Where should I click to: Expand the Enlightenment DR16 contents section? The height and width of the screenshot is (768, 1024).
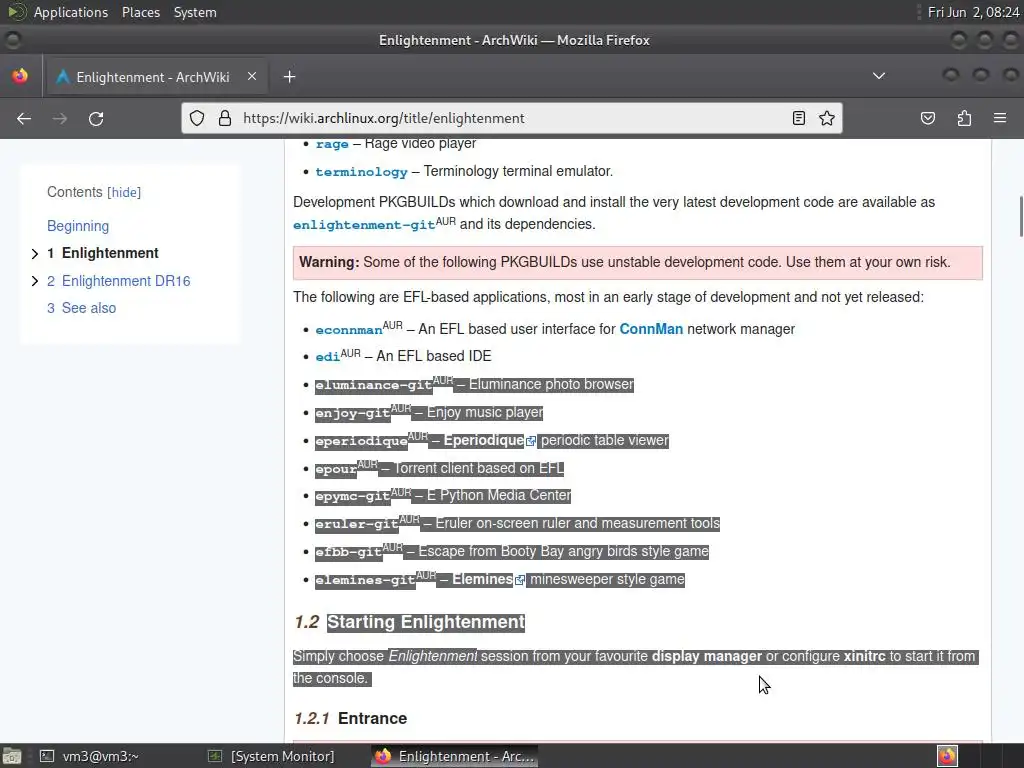(35, 281)
